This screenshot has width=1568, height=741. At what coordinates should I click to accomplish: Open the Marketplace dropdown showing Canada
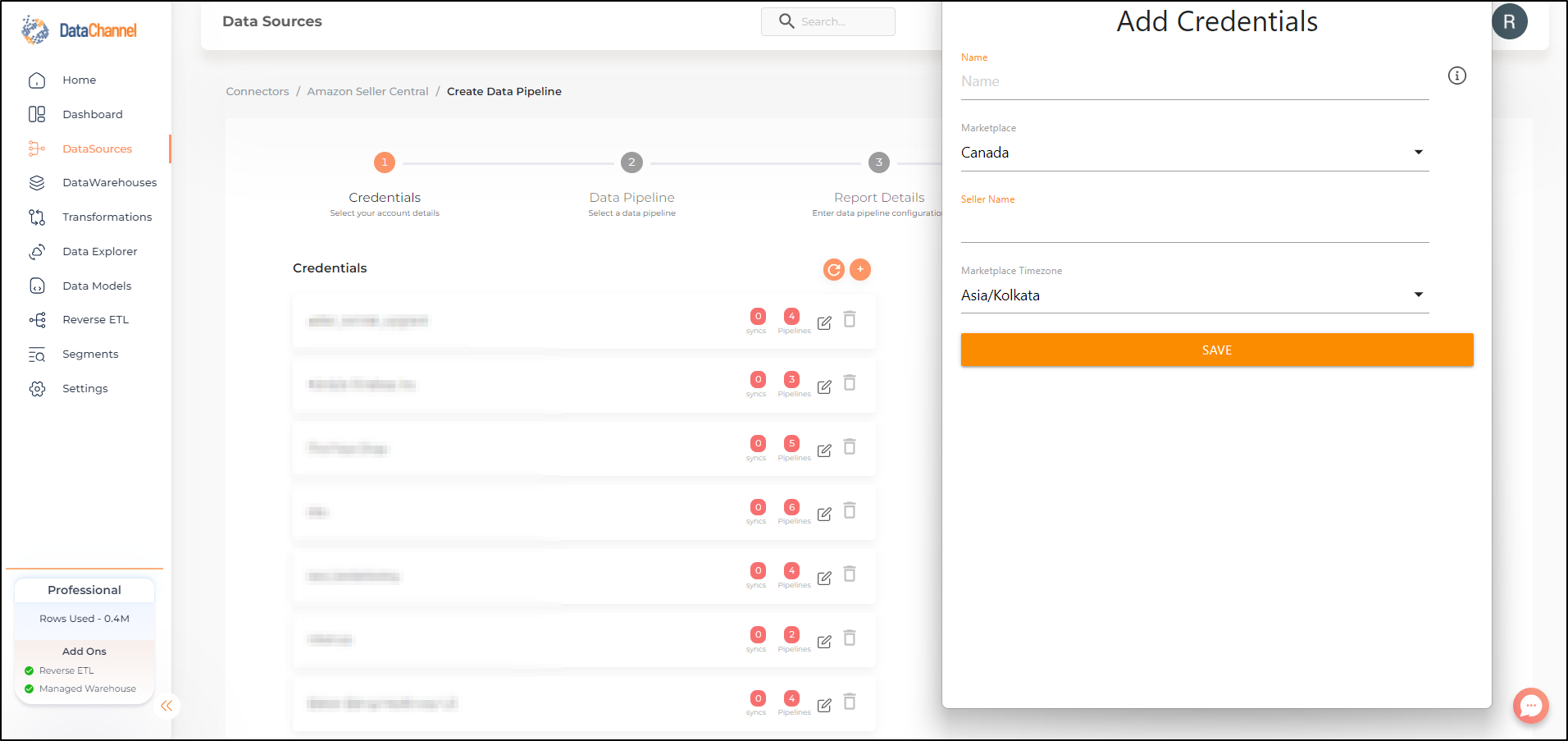coord(1195,153)
